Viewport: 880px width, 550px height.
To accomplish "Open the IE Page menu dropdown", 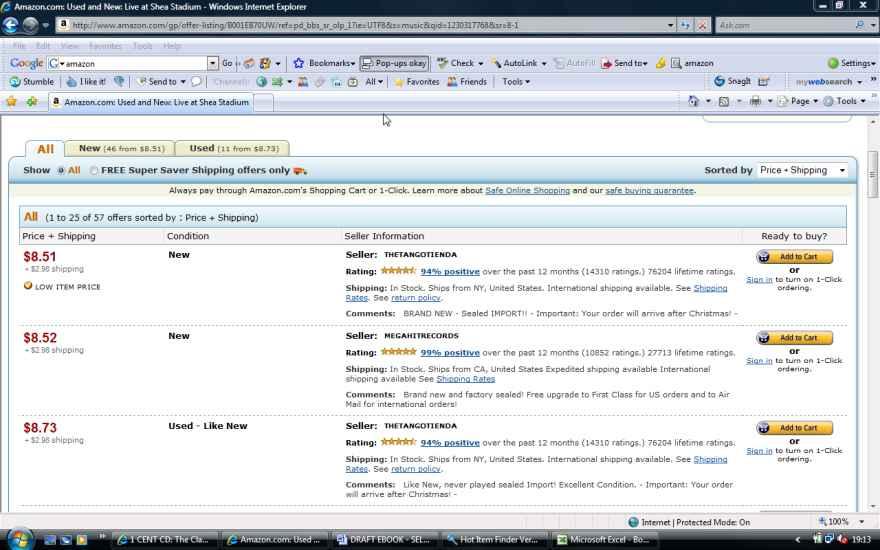I will 800,101.
